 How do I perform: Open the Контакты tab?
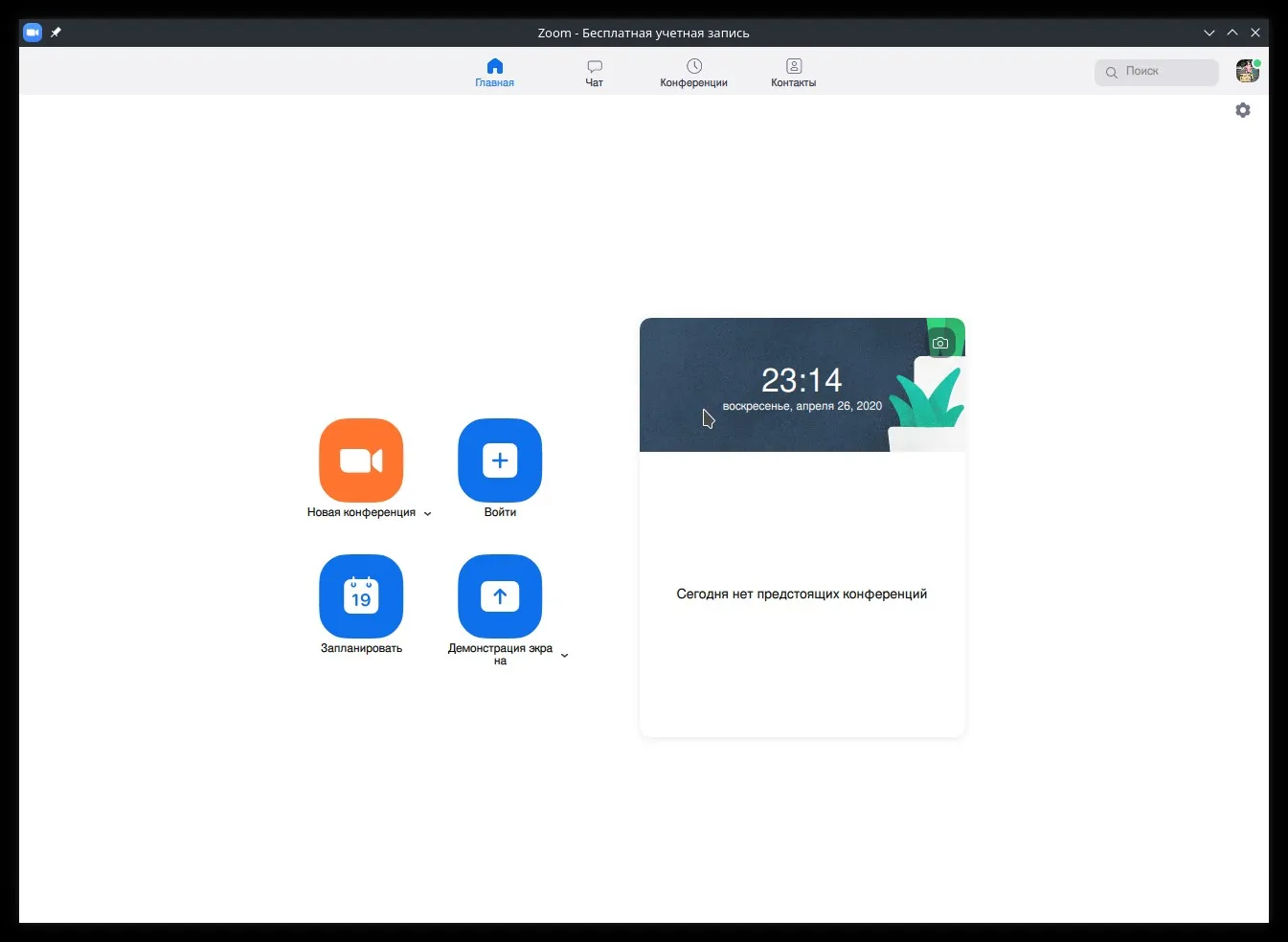(794, 73)
